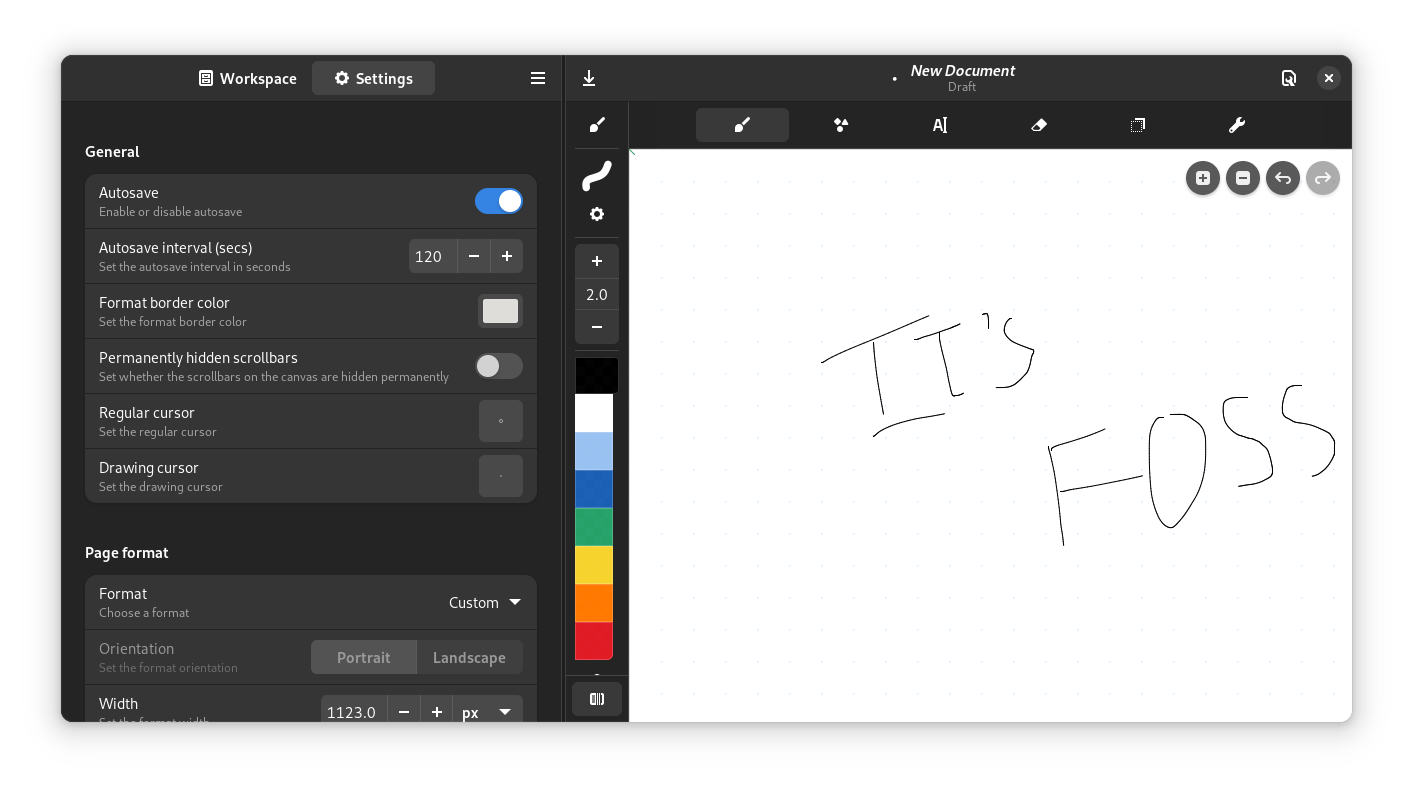This screenshot has width=1413, height=789.
Task: Select the Shaper tool
Action: point(841,125)
